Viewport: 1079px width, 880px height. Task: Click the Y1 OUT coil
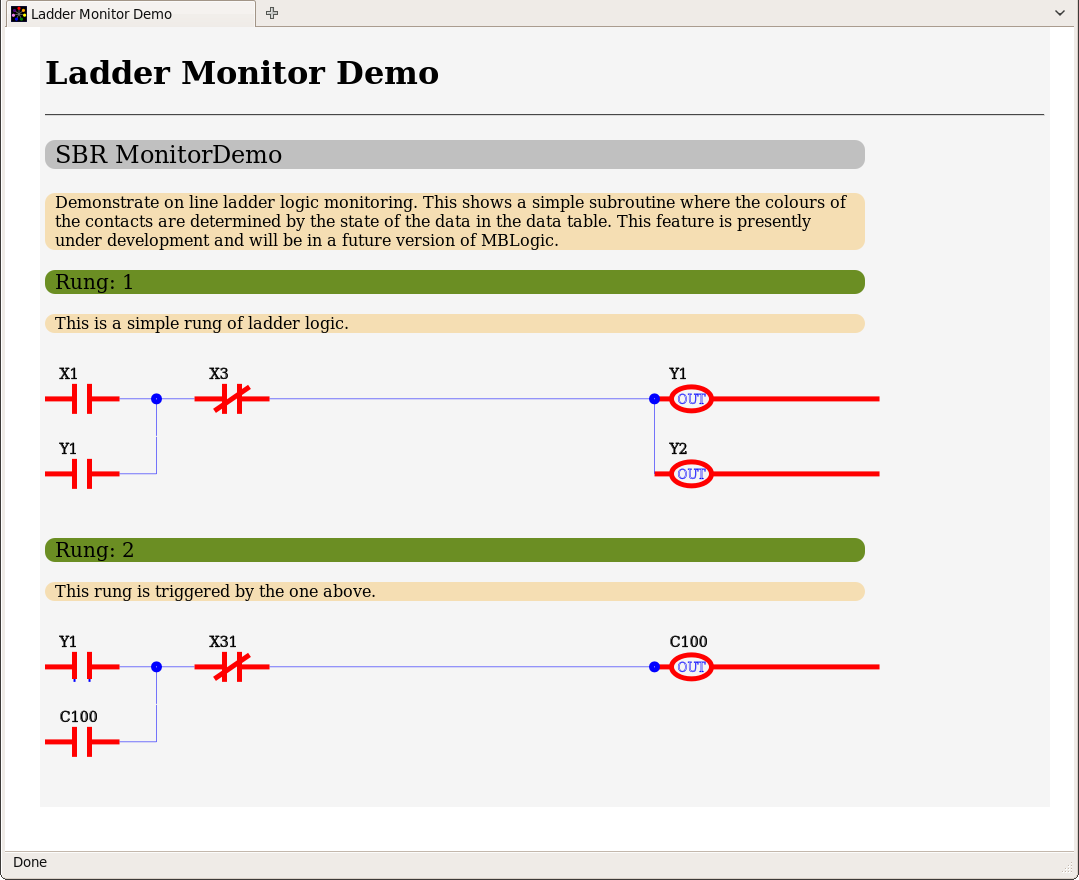tap(691, 399)
